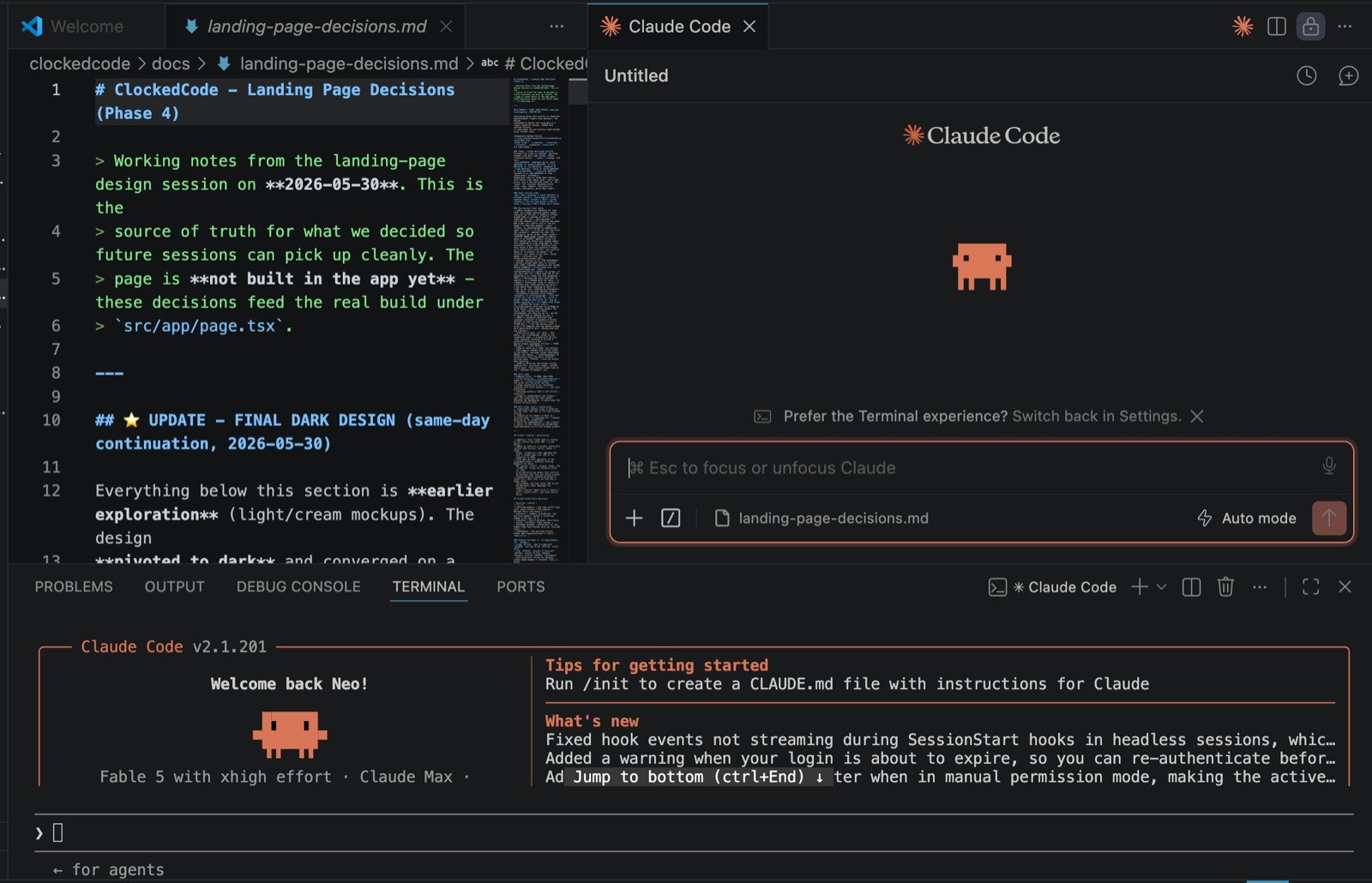The height and width of the screenshot is (883, 1372).
Task: Click the lightning bolt Auto mode icon
Action: pyautogui.click(x=1205, y=518)
